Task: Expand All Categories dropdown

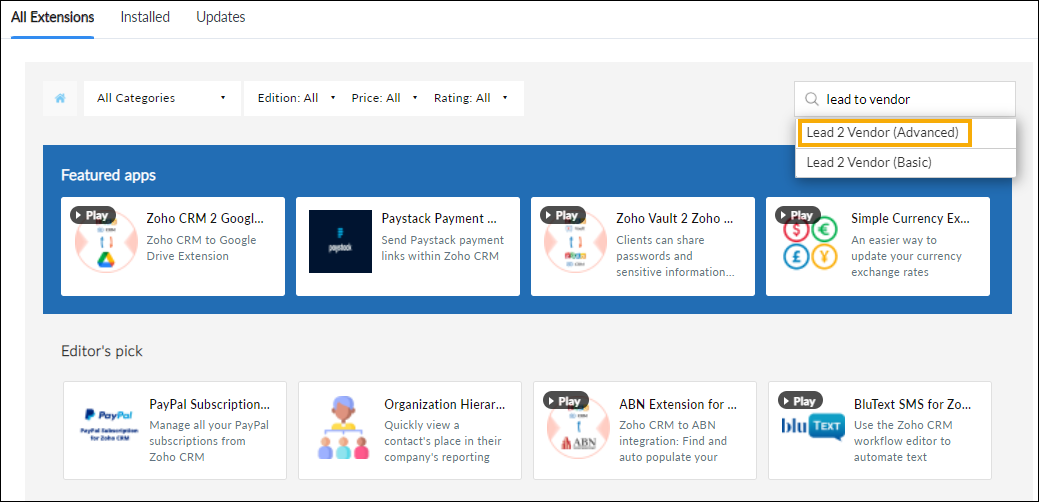Action: pyautogui.click(x=162, y=98)
